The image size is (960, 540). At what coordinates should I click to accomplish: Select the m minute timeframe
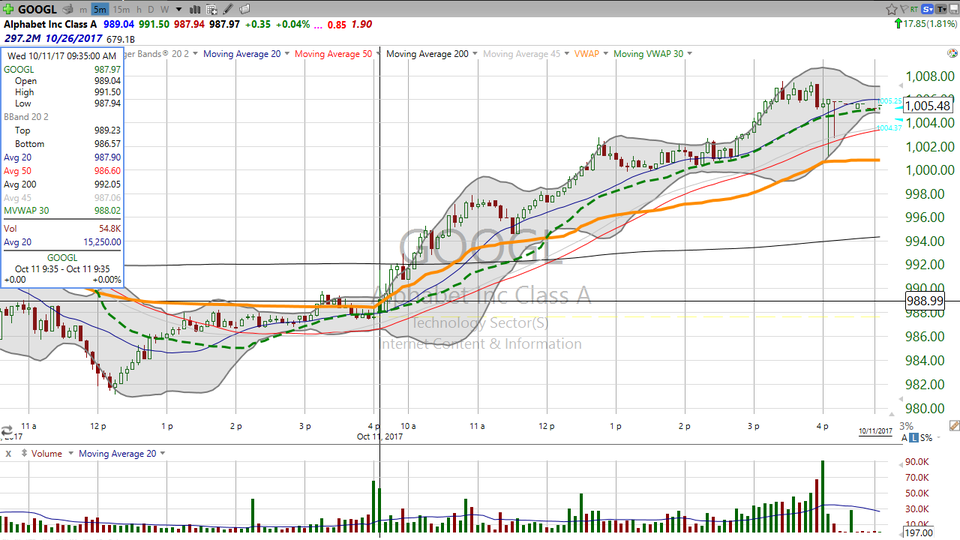pyautogui.click(x=83, y=9)
